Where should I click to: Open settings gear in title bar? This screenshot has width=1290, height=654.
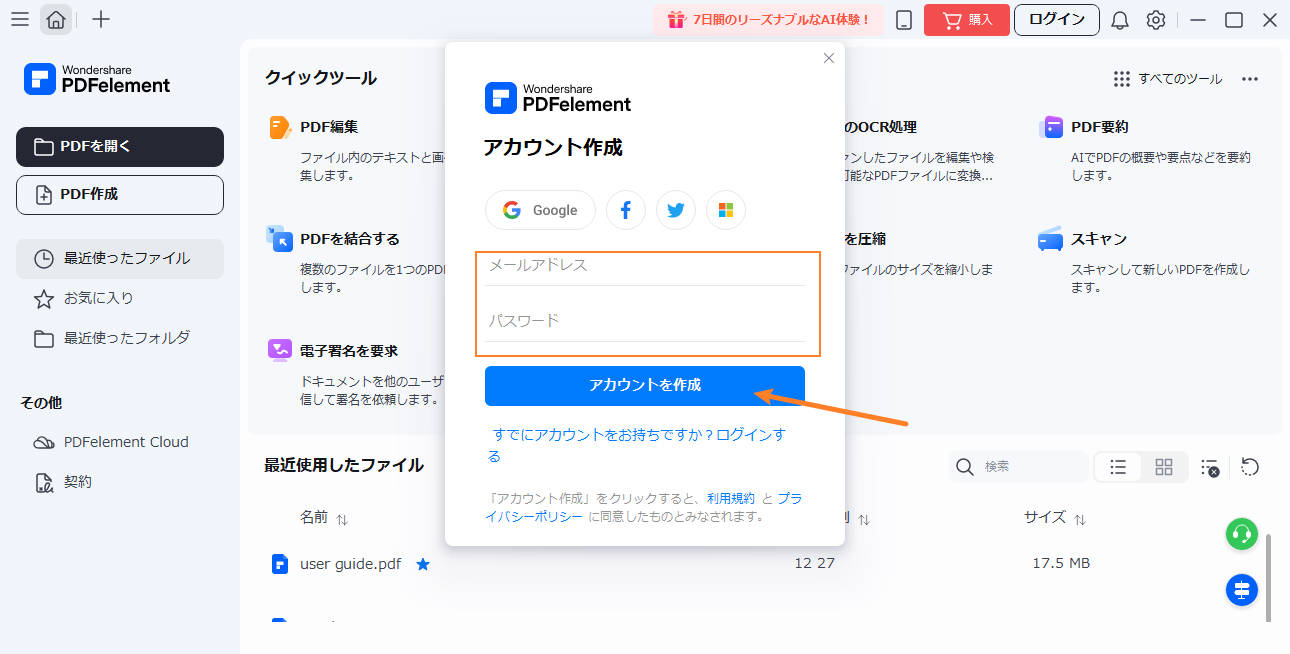1156,20
